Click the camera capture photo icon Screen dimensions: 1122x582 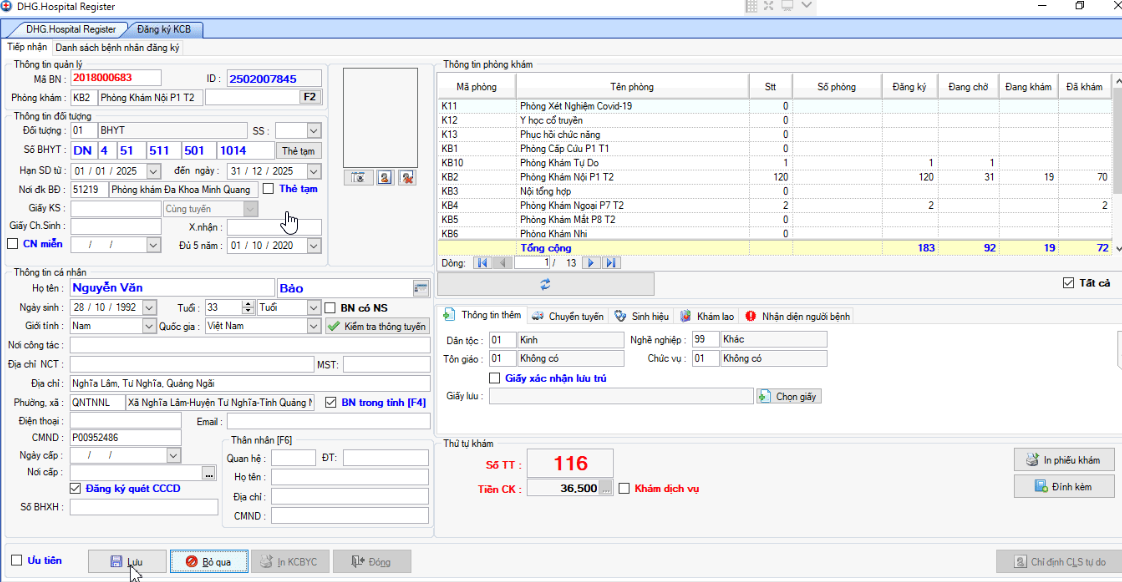tap(358, 178)
